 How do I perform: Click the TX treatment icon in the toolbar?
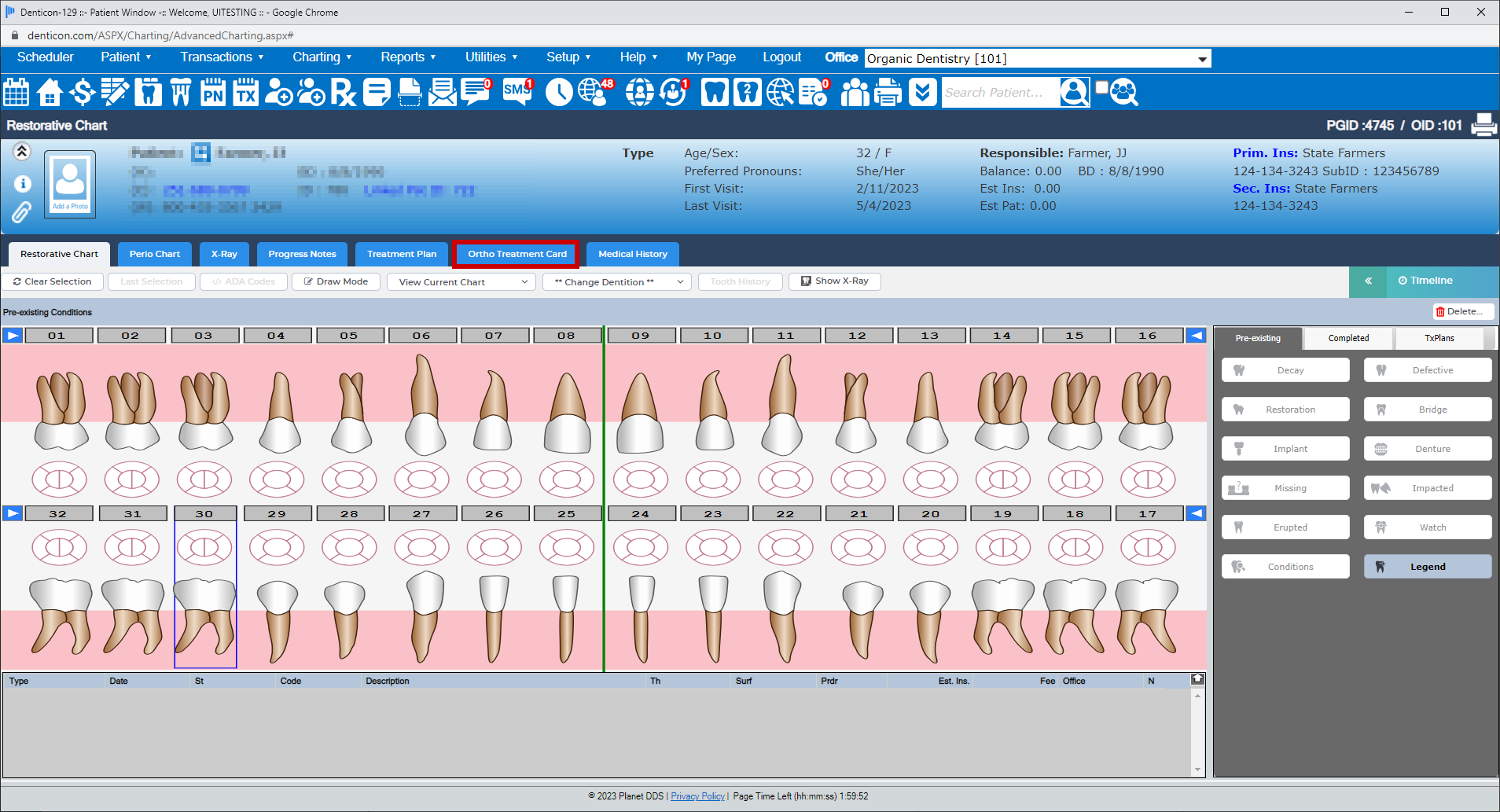(245, 92)
